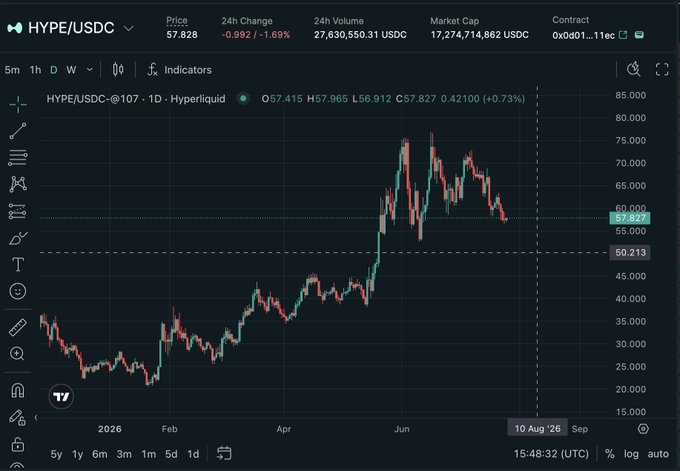Viewport: 680px width, 471px height.
Task: Open chart axis settings gear
Action: (643, 428)
